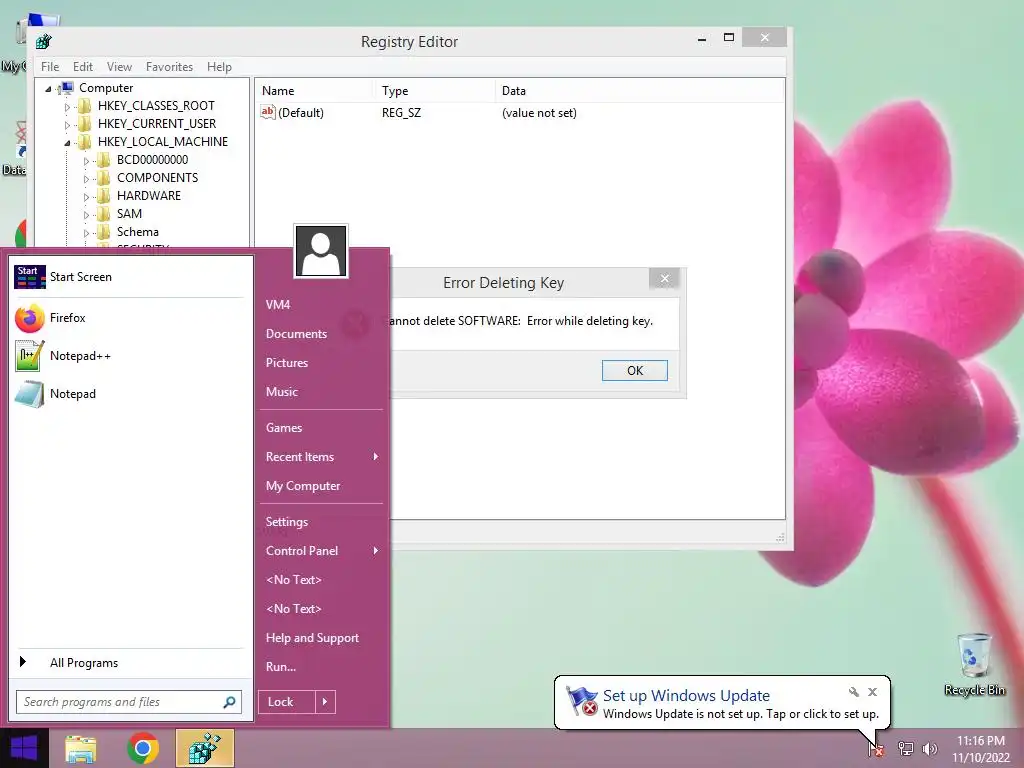Collapse the Computer tree node
The height and width of the screenshot is (768, 1024).
click(48, 88)
